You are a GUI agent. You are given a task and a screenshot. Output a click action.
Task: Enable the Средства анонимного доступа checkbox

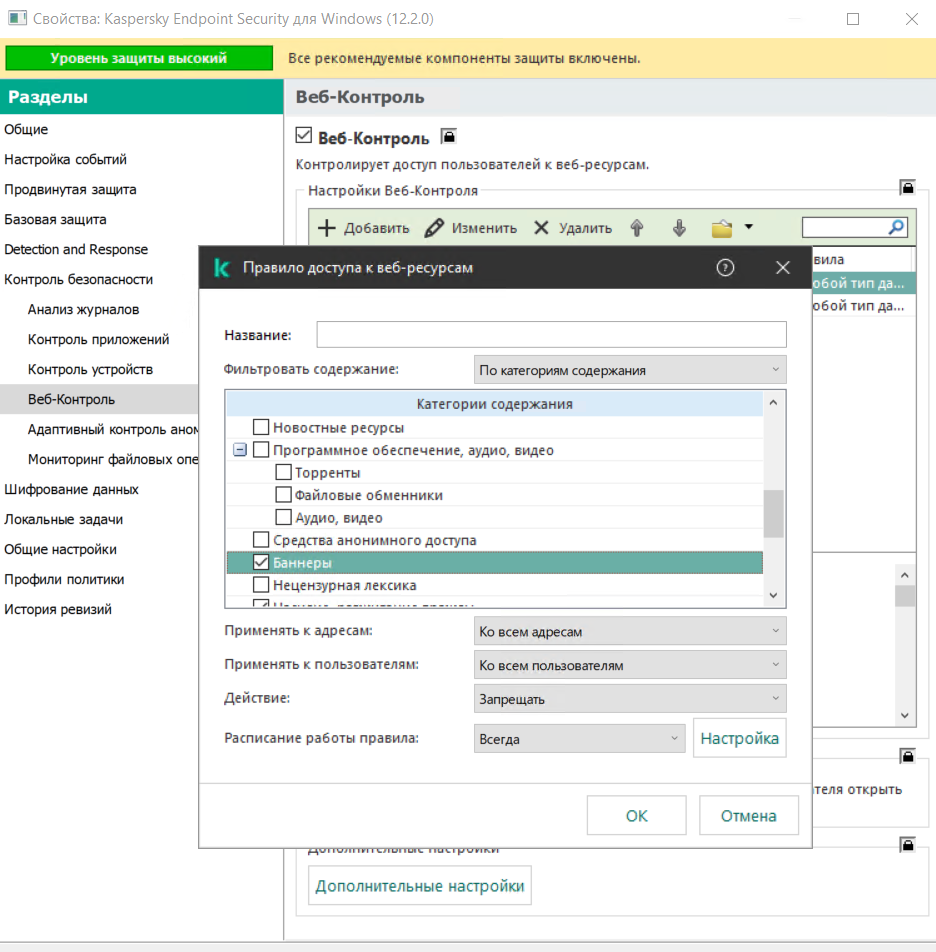click(261, 541)
